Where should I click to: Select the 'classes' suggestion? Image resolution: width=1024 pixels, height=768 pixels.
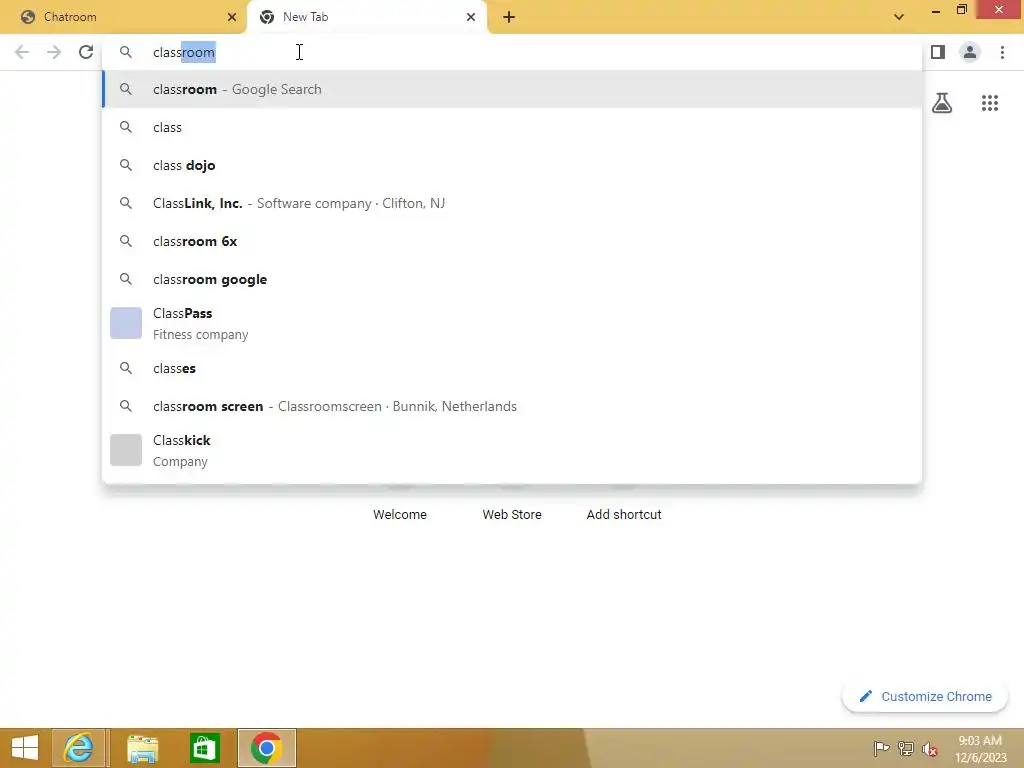(x=512, y=368)
